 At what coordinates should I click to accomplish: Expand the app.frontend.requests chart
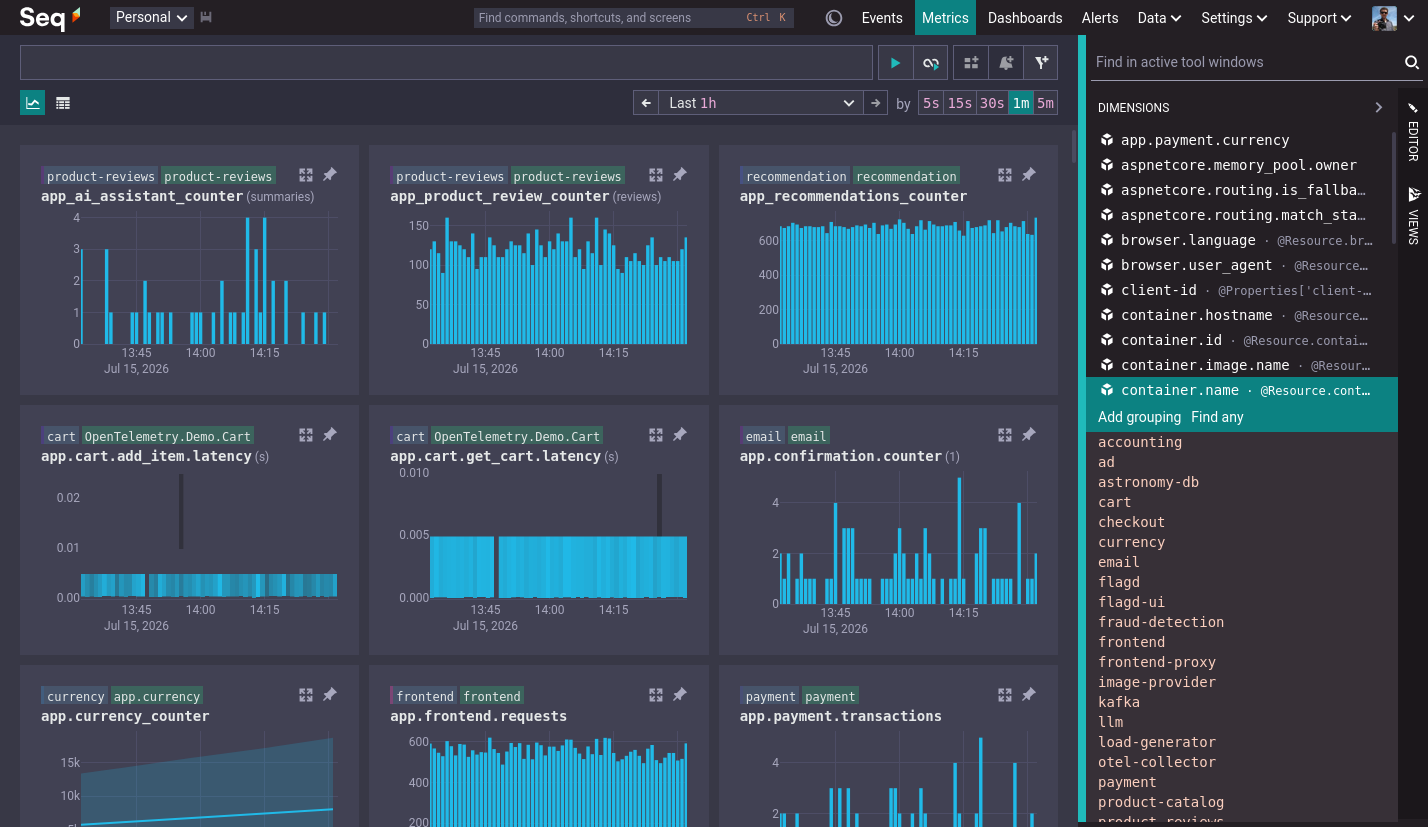(x=656, y=695)
